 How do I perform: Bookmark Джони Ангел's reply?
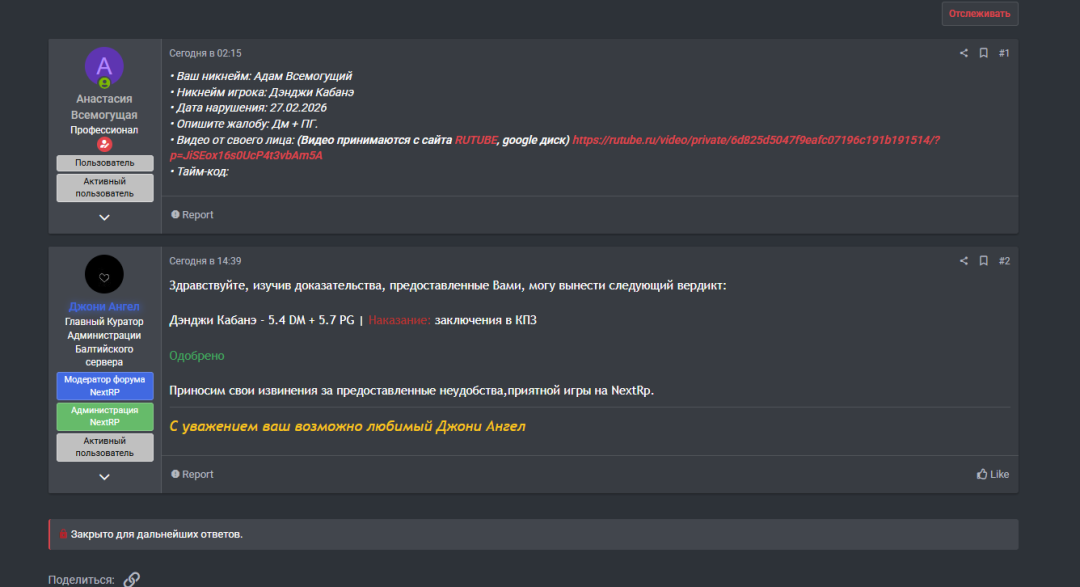[983, 261]
